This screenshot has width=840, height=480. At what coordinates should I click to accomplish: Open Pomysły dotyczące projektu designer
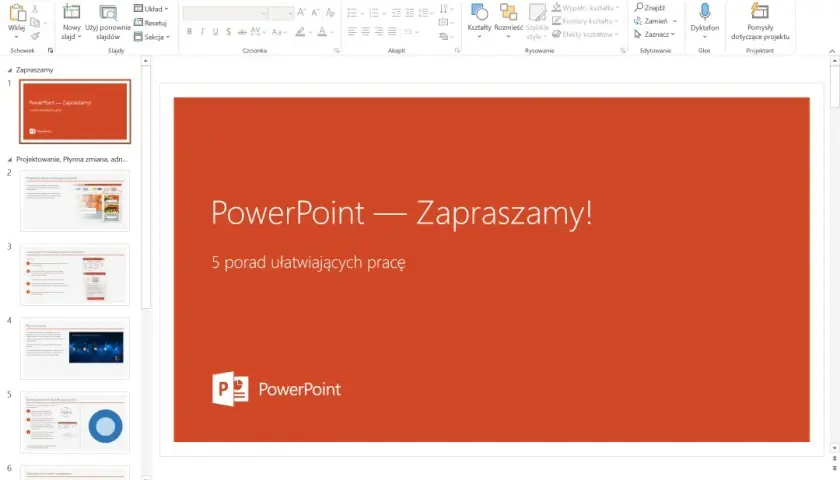pyautogui.click(x=760, y=21)
